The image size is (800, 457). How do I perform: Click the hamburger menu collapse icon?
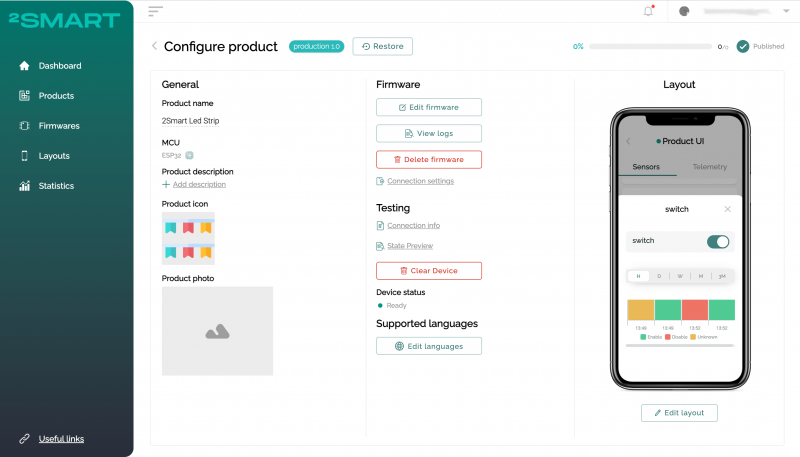tap(156, 11)
